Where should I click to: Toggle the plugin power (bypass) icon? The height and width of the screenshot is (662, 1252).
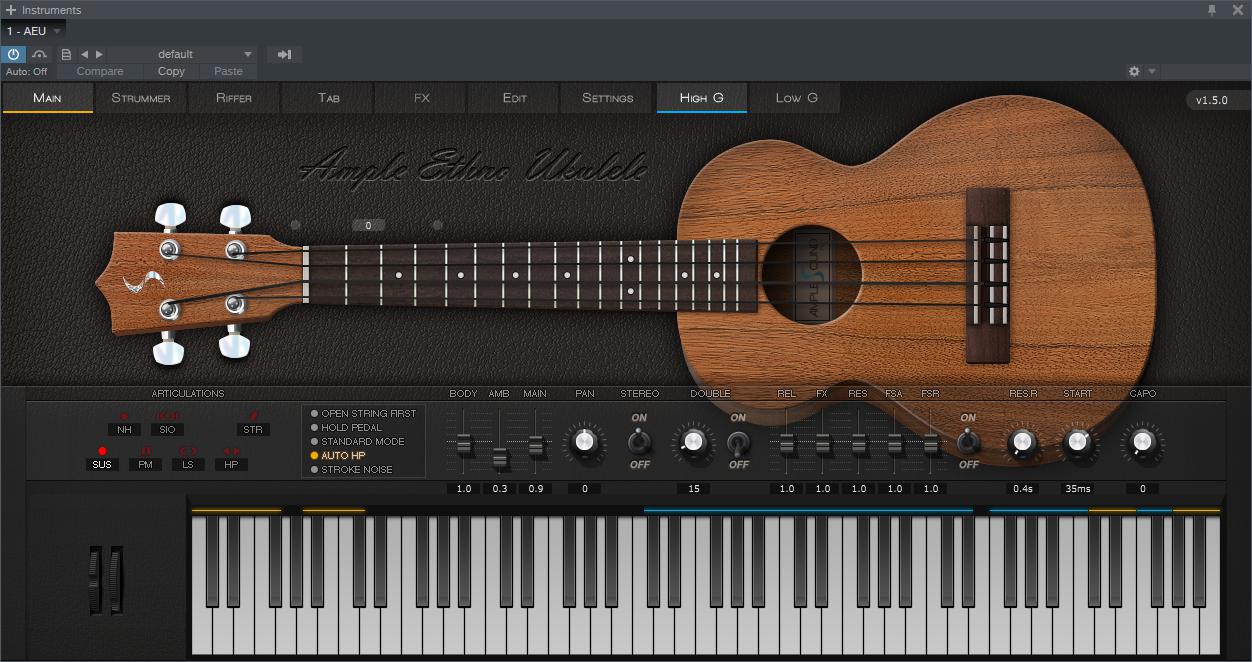(x=14, y=54)
